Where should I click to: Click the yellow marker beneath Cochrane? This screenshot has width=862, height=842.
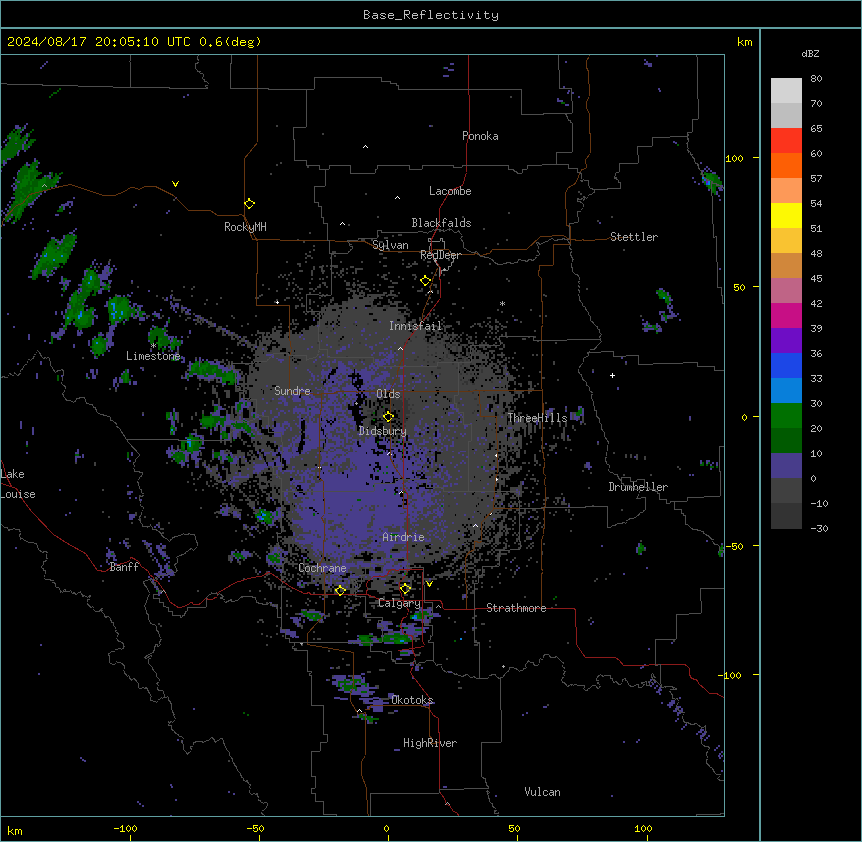(x=340, y=590)
